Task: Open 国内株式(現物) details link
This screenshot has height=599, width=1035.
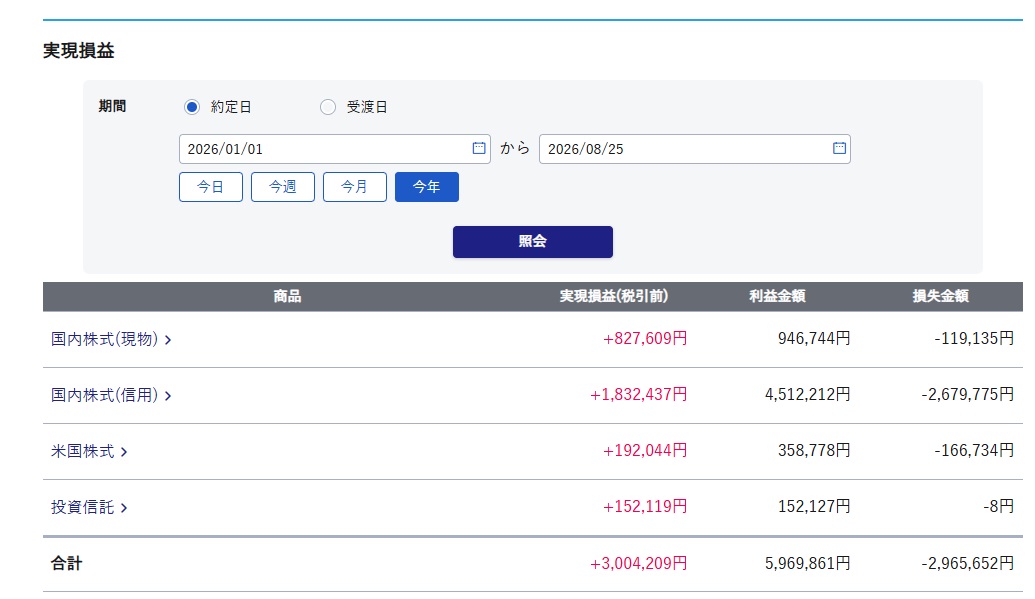Action: click(x=111, y=339)
